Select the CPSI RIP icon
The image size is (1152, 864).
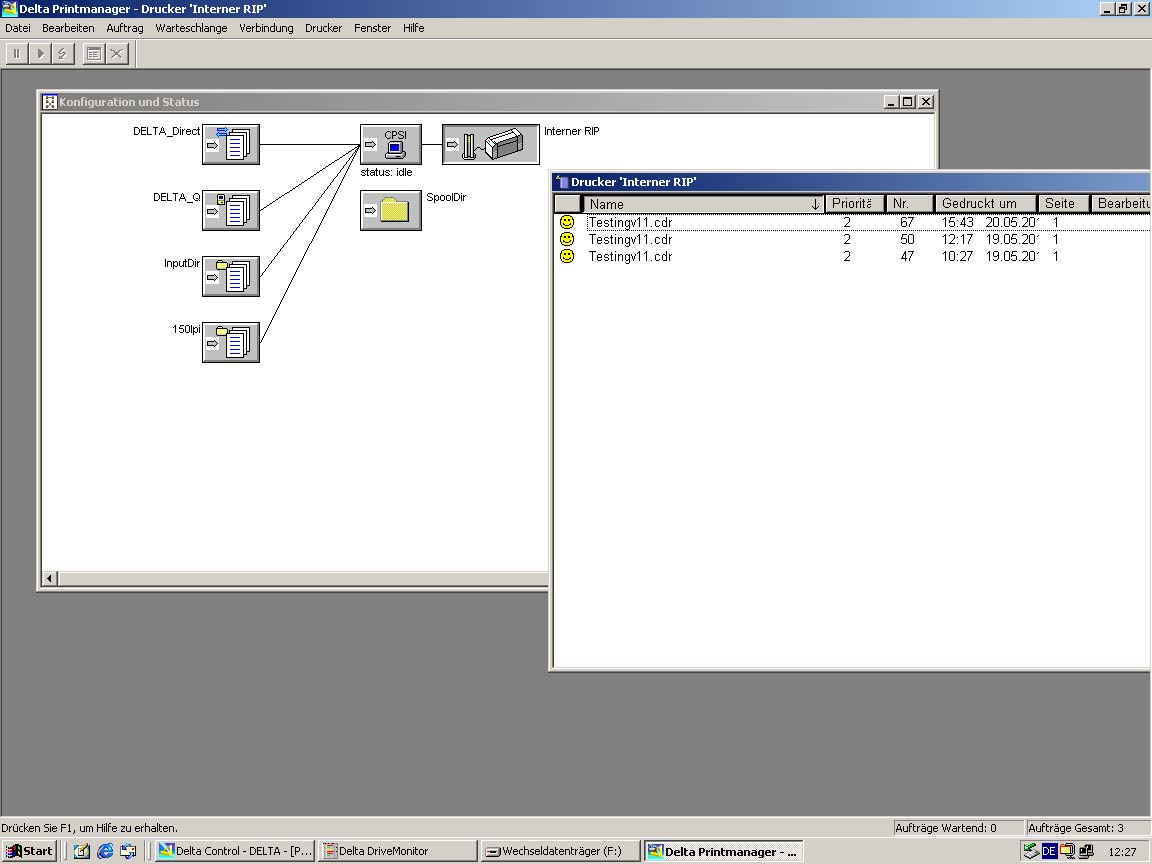(x=391, y=144)
